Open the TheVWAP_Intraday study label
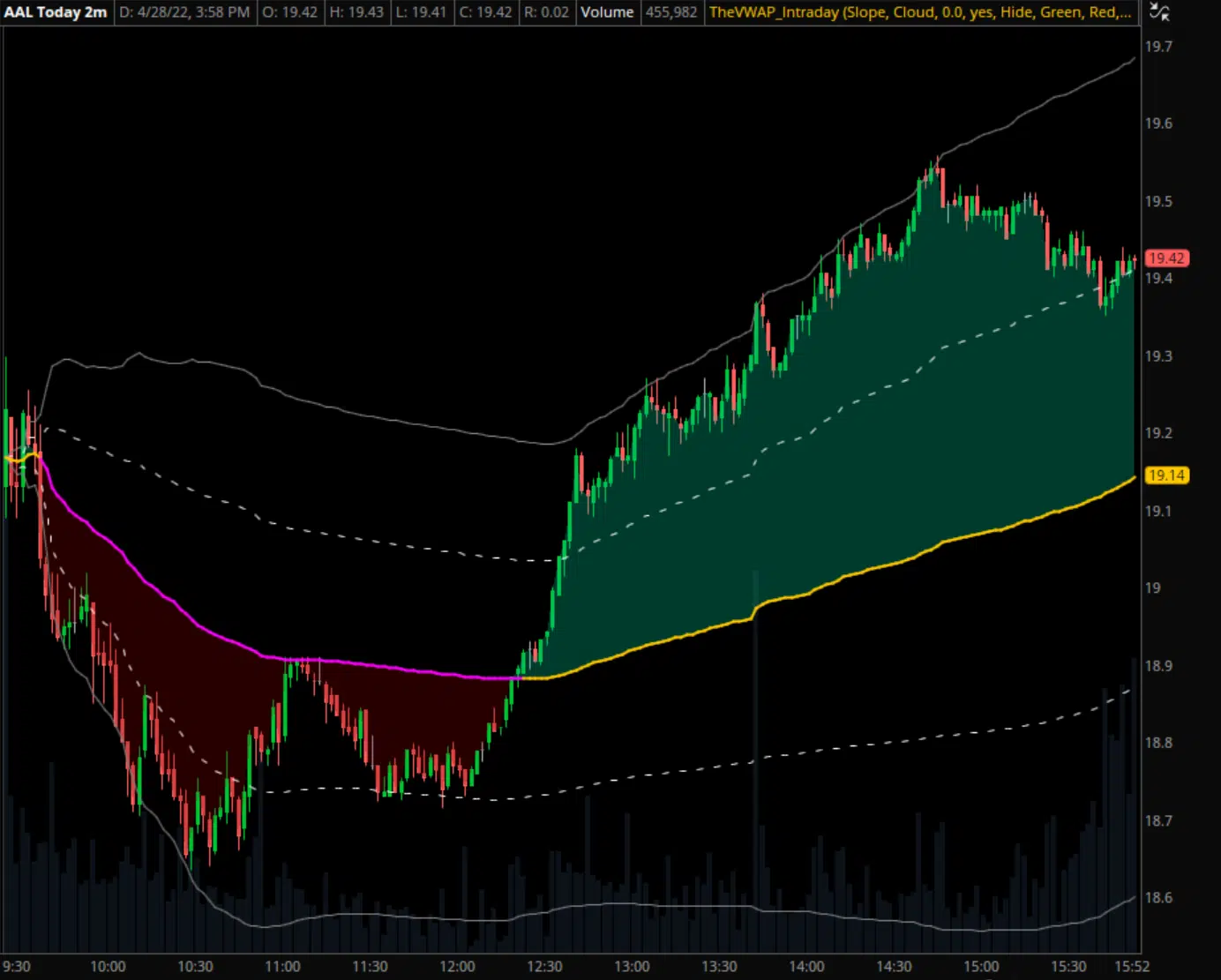 click(920, 12)
